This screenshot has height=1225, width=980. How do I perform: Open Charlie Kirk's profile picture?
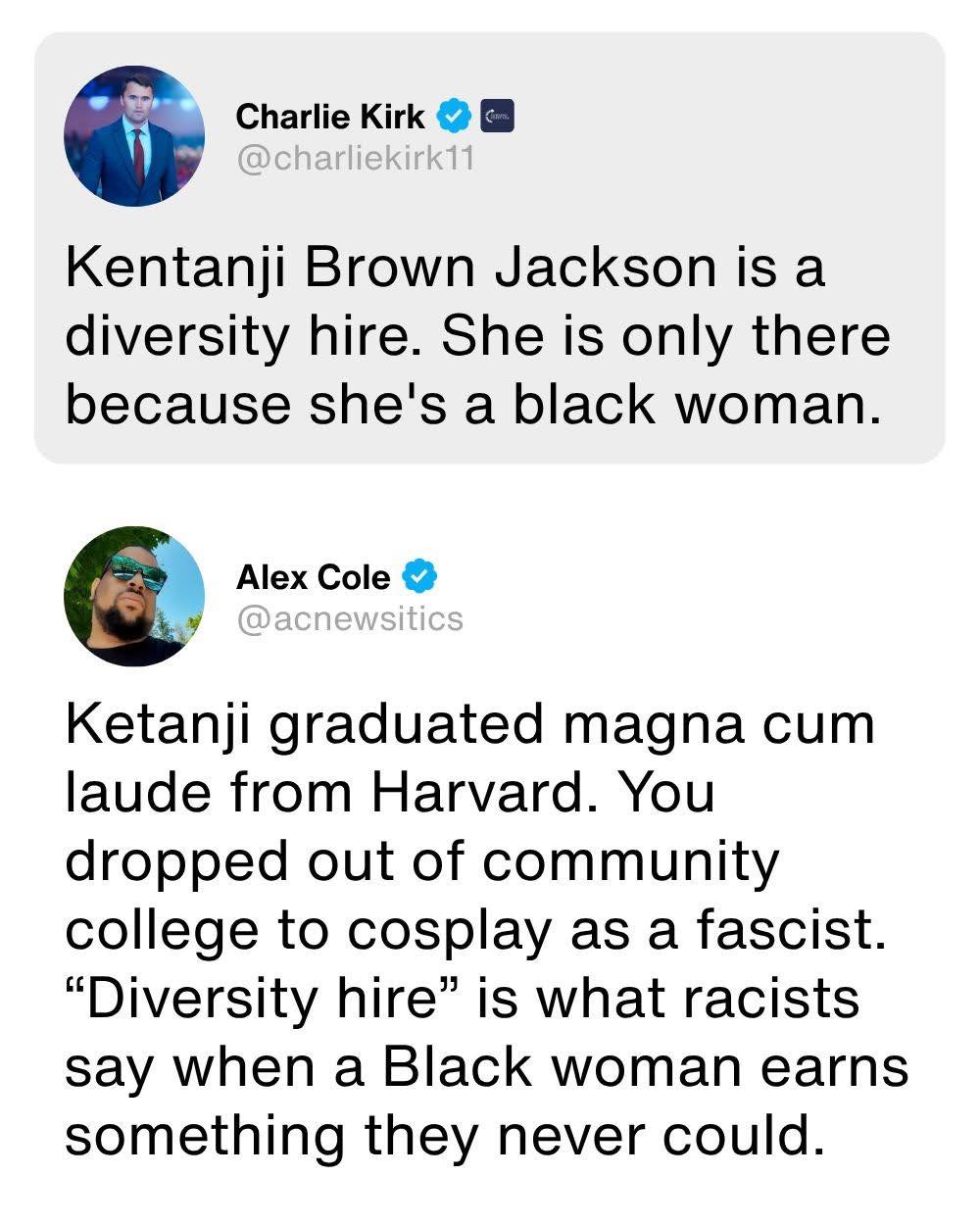(134, 136)
